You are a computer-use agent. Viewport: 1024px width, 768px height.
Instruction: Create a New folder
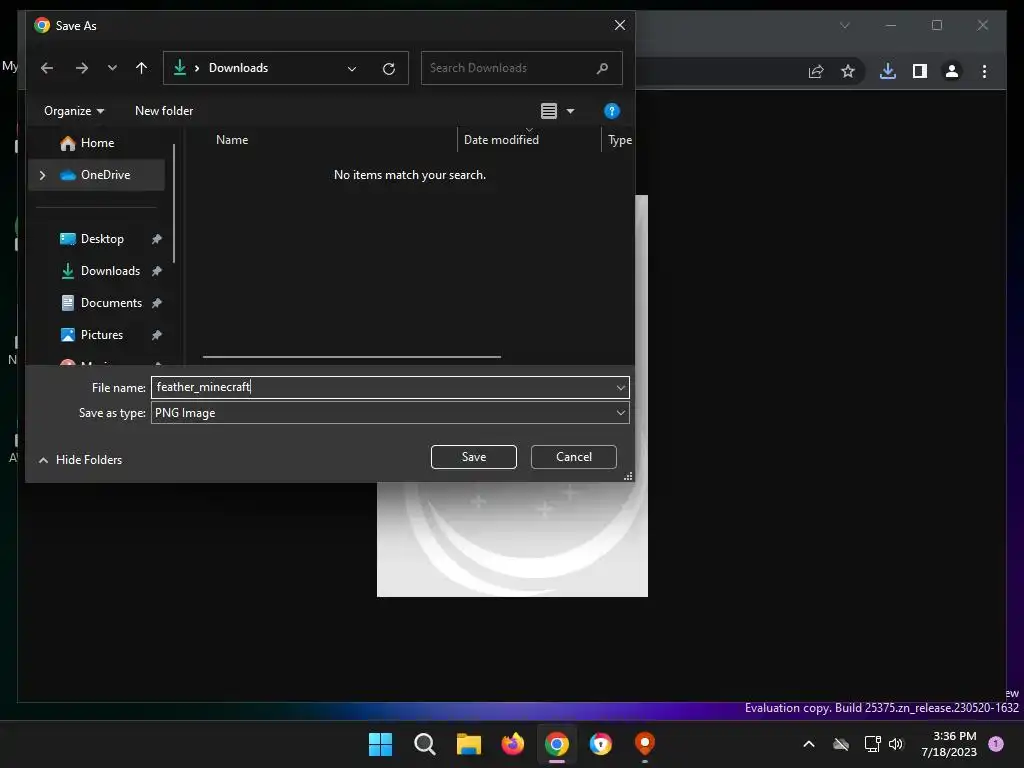[x=164, y=111]
